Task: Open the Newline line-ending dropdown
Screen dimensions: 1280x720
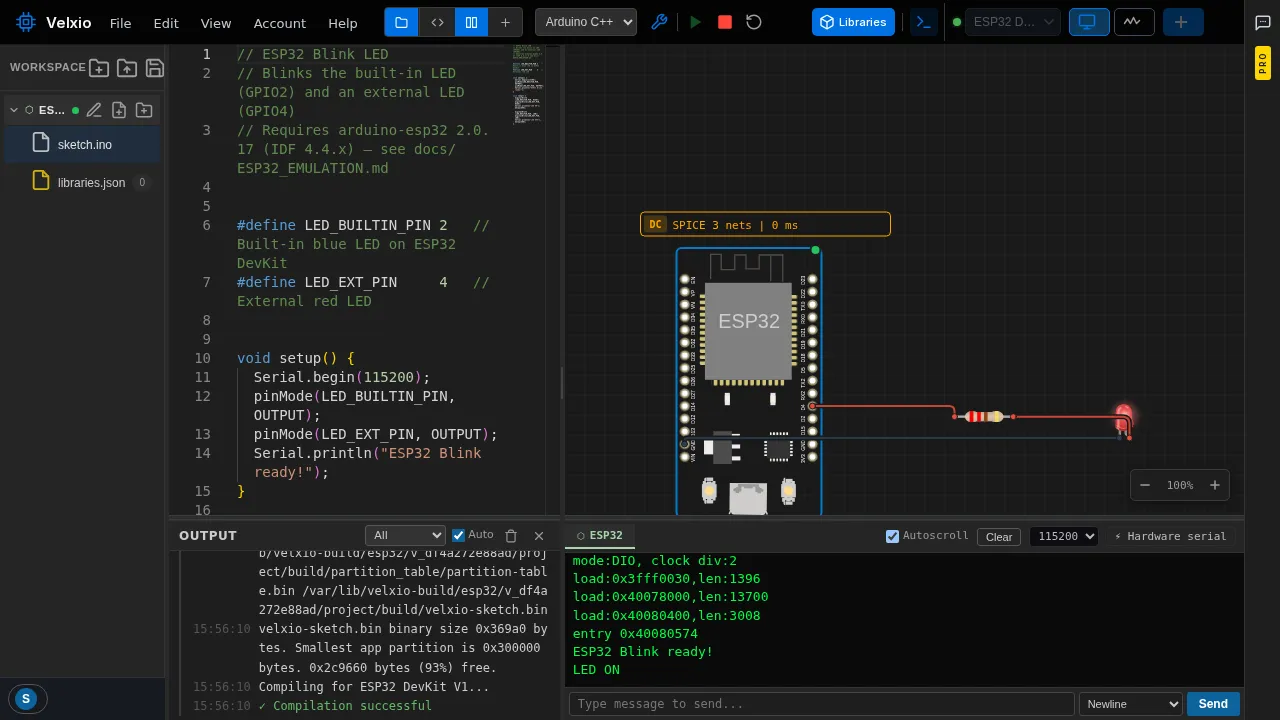Action: 1131,704
